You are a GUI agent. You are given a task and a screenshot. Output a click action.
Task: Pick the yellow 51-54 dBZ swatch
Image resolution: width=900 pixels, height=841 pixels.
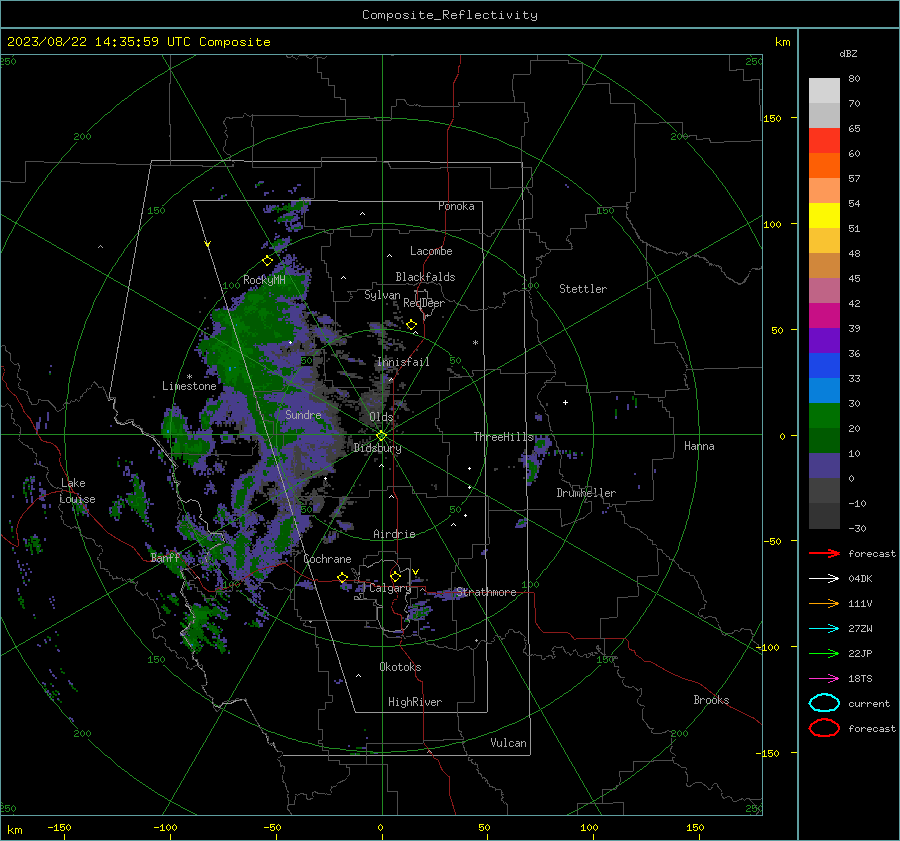point(824,216)
